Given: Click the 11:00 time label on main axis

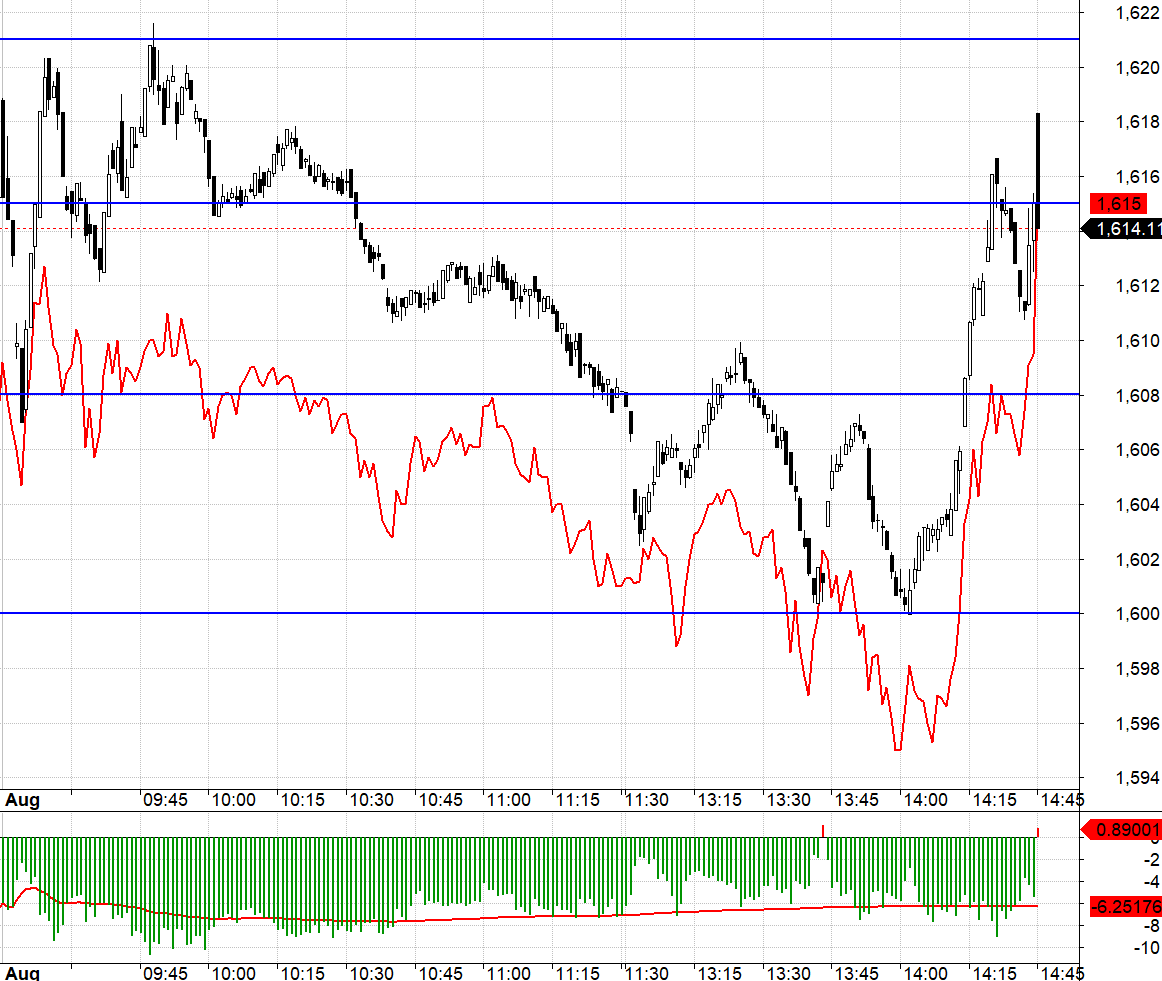Looking at the screenshot, I should 508,800.
